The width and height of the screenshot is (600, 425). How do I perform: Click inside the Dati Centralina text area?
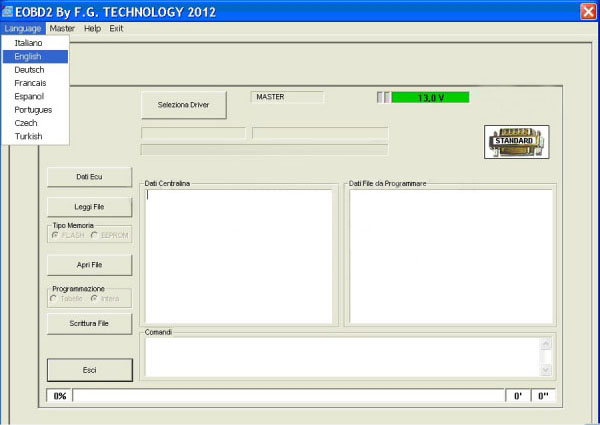click(x=238, y=255)
